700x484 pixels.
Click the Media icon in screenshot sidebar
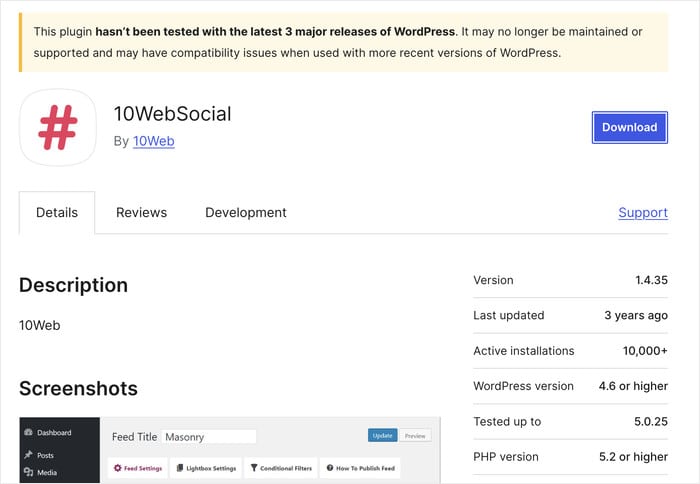pos(29,472)
